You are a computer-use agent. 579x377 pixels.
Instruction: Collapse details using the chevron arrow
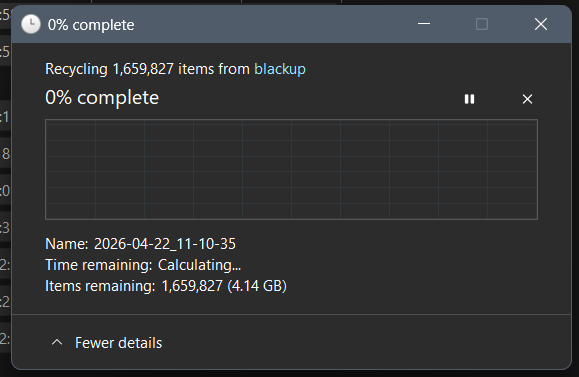point(57,342)
